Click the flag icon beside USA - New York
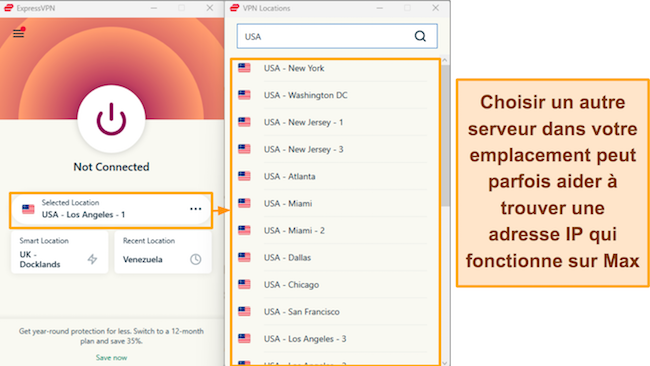650x366 pixels. point(244,68)
